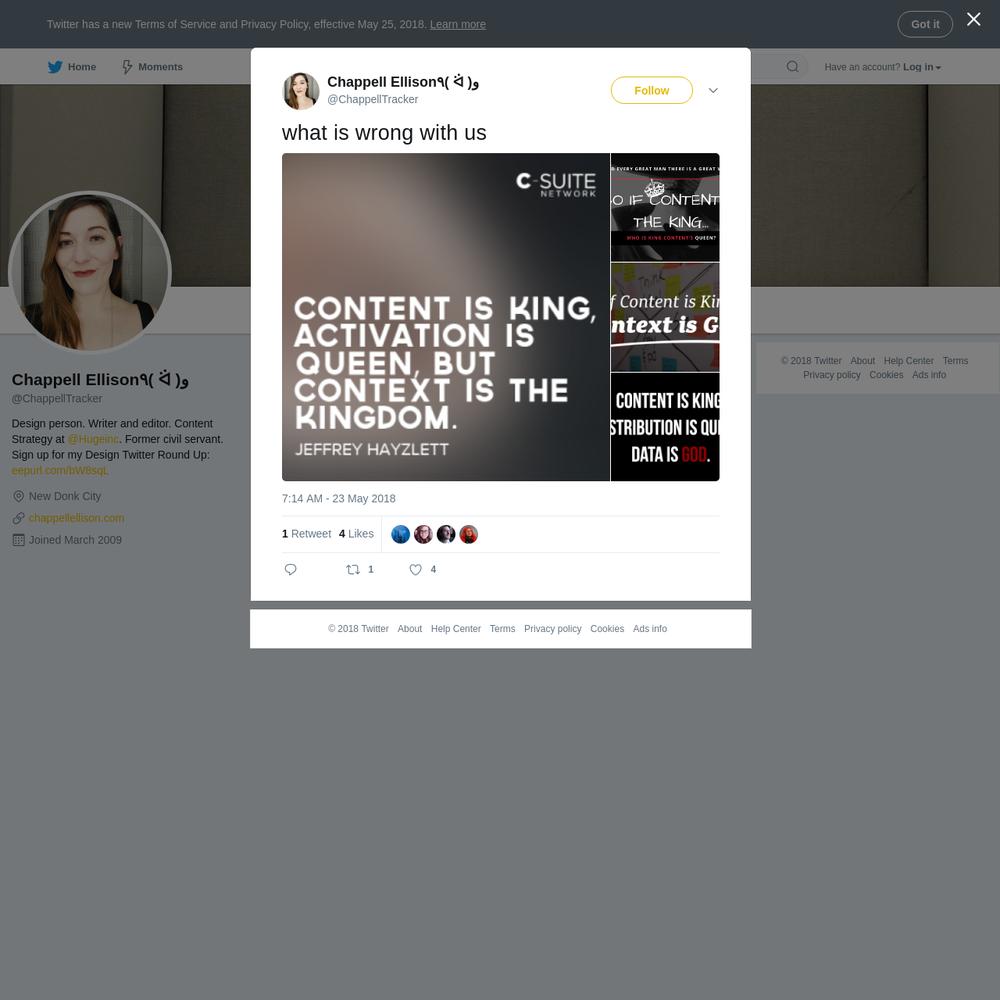Open Help Center in the right sidebar footer
1000x1000 pixels.
click(908, 361)
